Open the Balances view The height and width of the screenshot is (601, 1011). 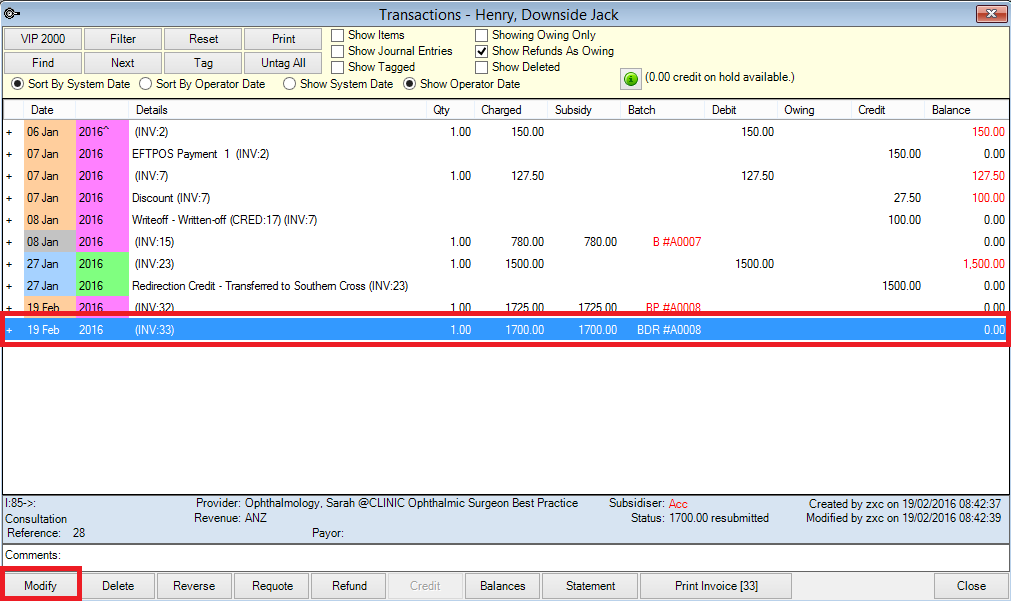502,586
